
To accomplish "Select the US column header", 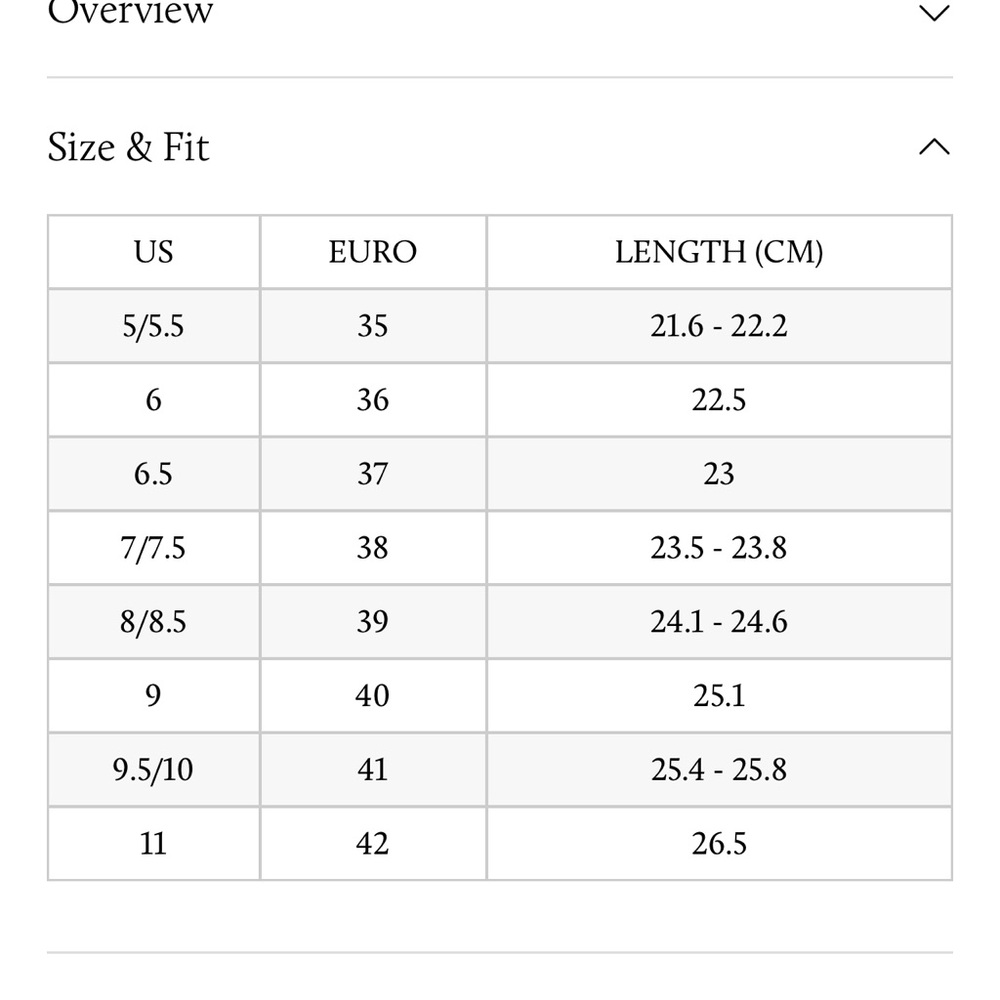I will tap(154, 252).
